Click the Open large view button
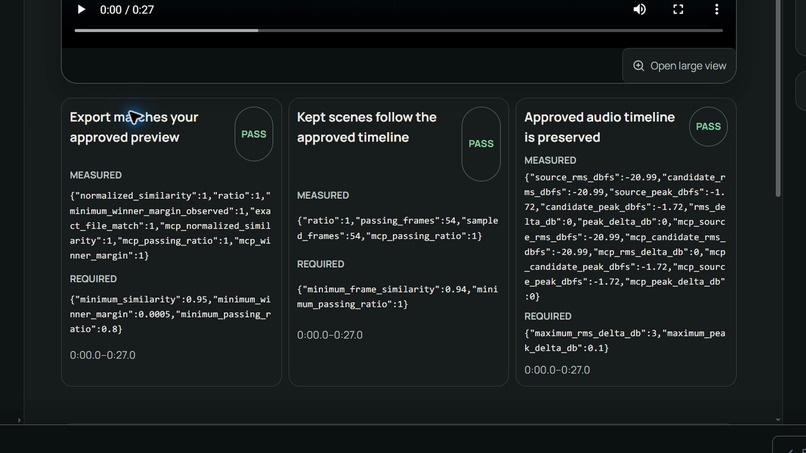The height and width of the screenshot is (453, 806). click(x=679, y=66)
